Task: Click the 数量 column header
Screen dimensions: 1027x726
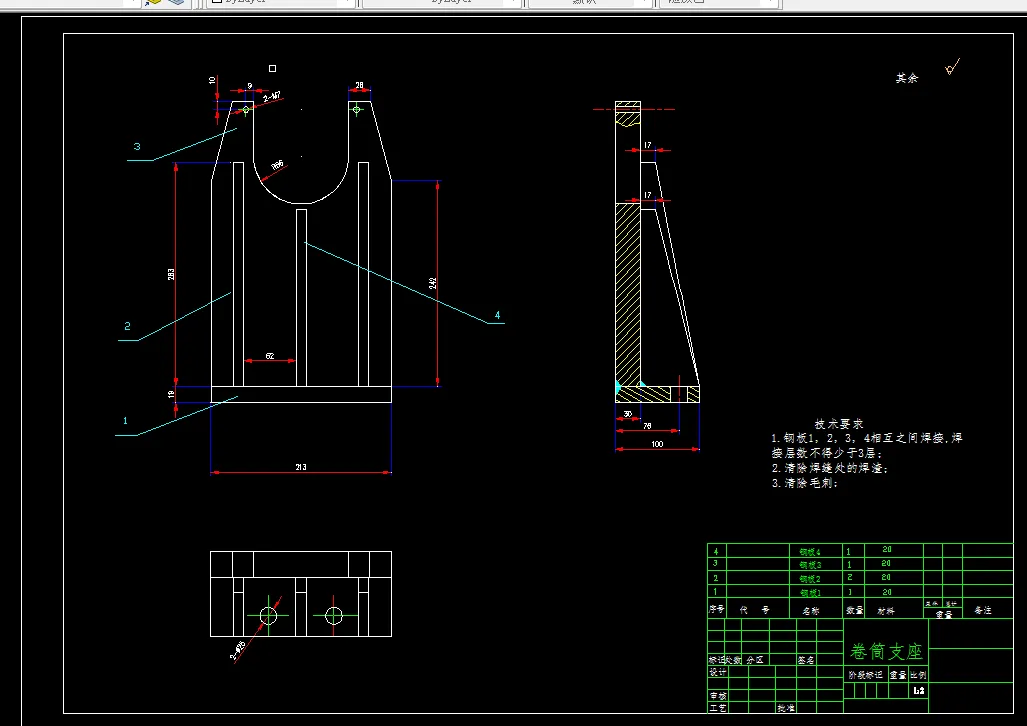Action: 855,610
